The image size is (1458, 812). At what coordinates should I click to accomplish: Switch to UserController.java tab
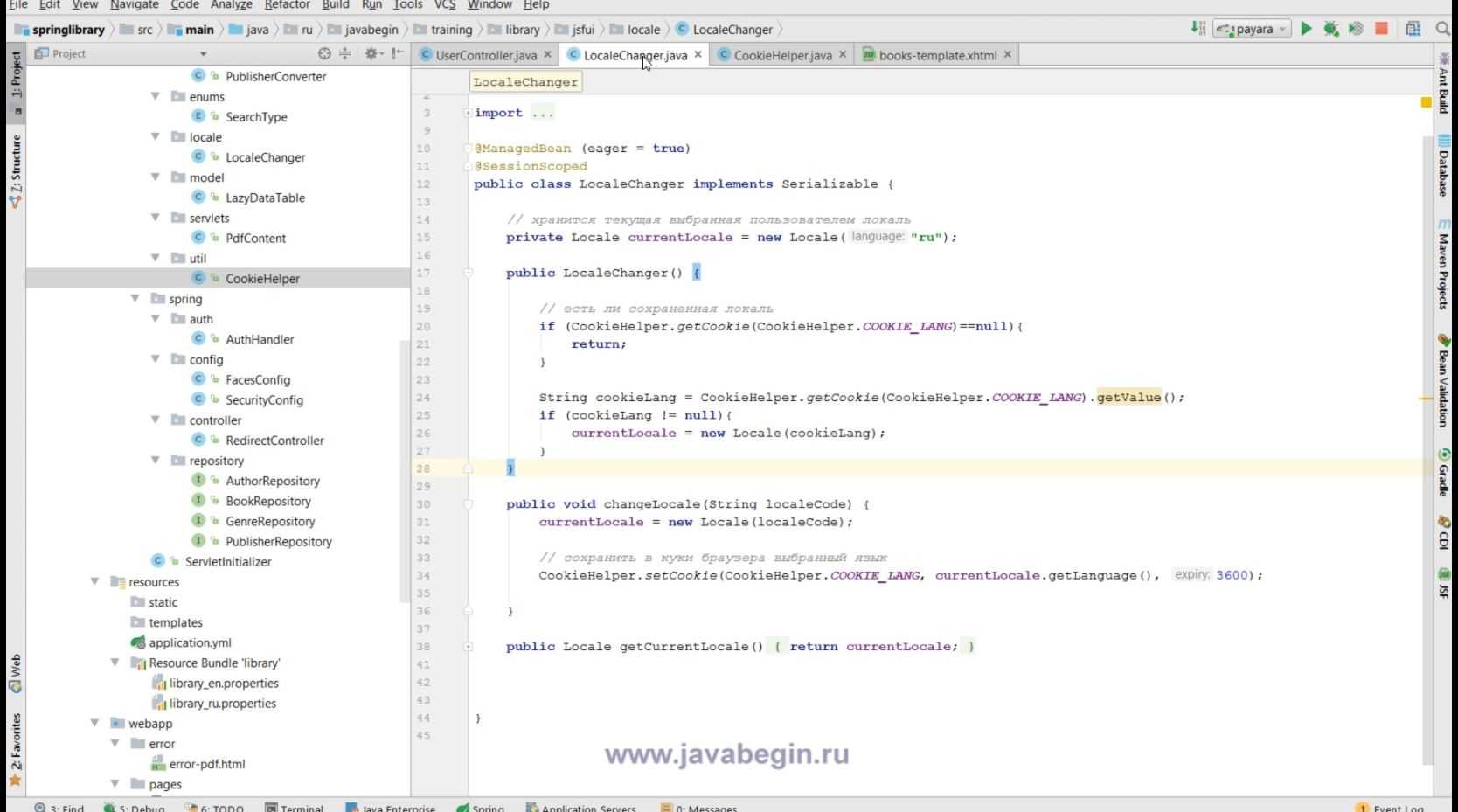[x=486, y=55]
